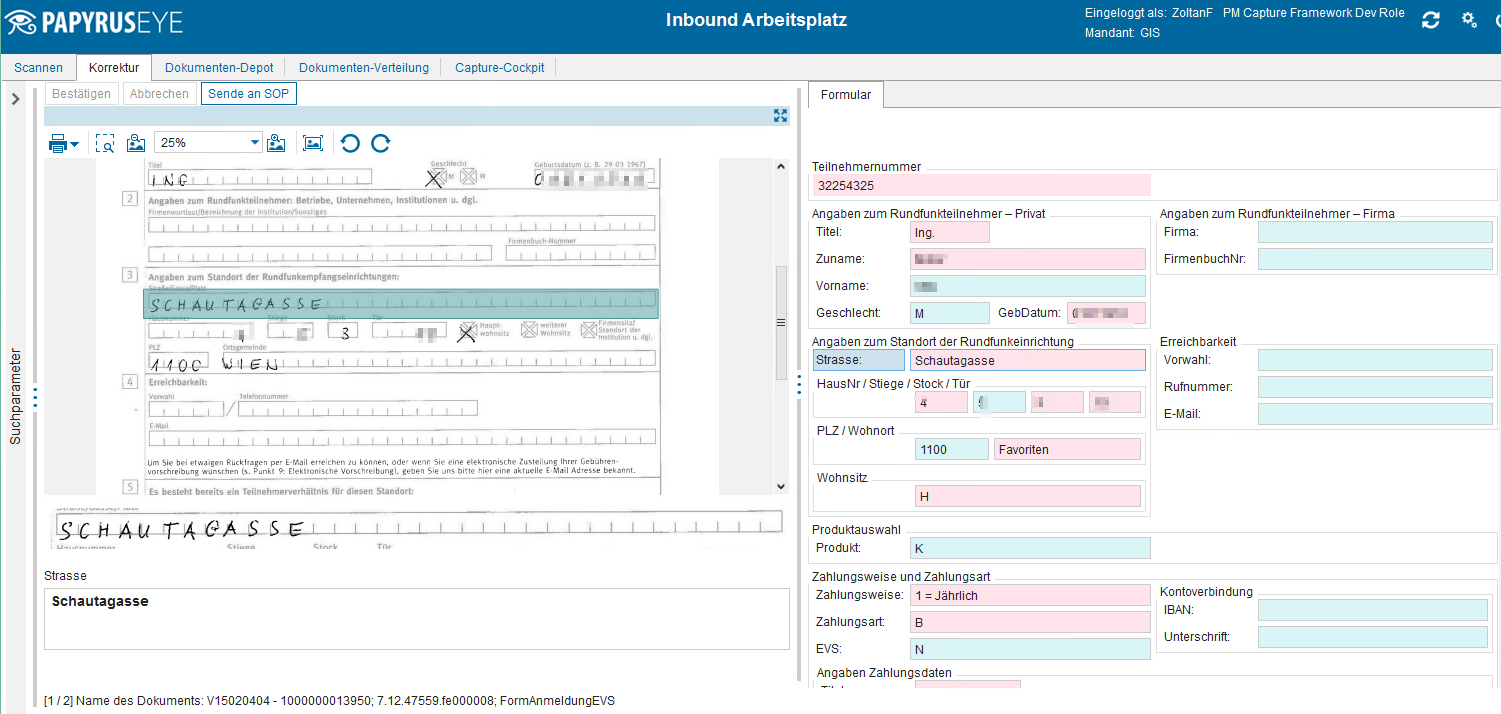Screen dimensions: 1501x714
Task: Click the IBAN input field
Action: [x=1375, y=610]
